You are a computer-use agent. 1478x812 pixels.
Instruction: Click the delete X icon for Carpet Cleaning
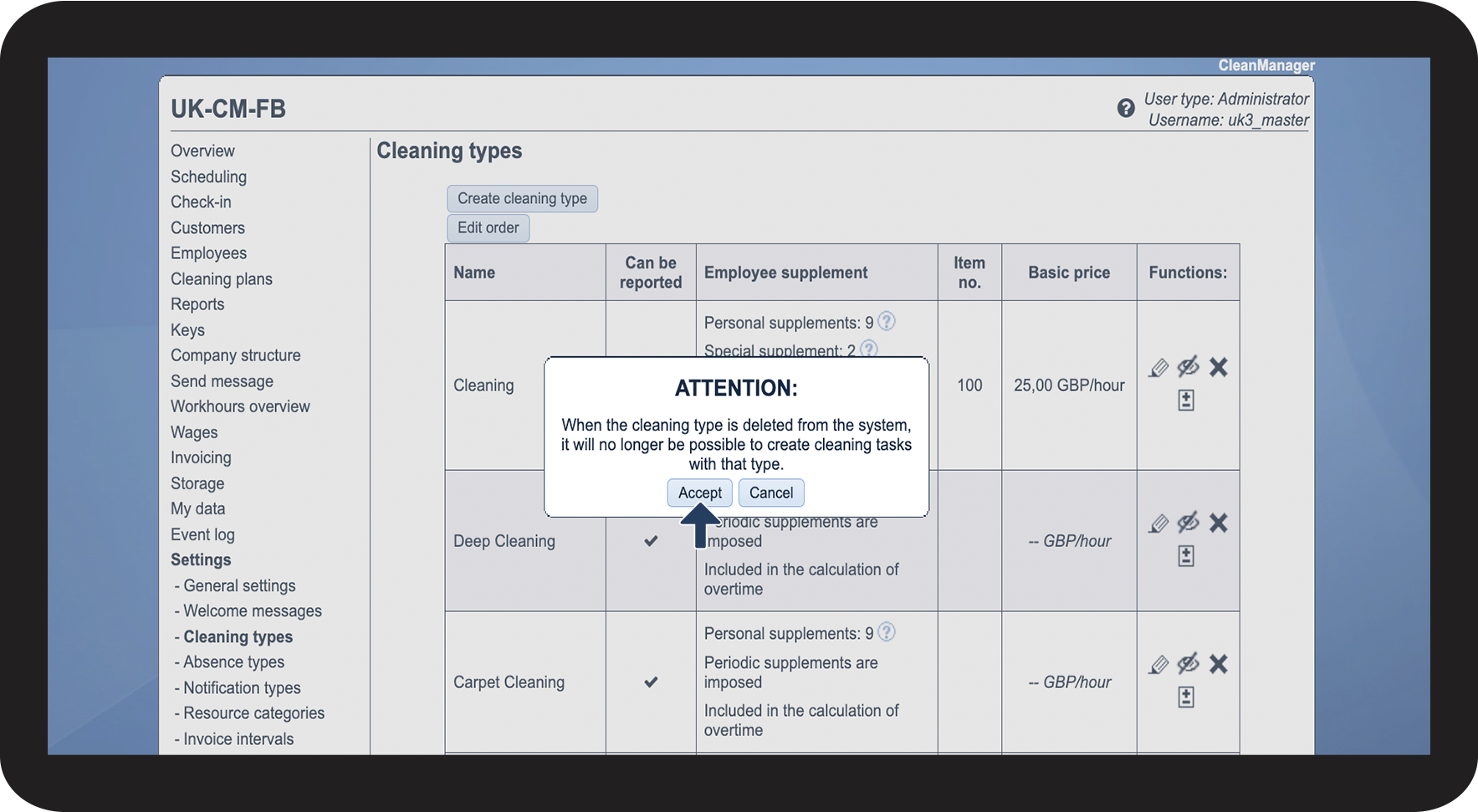click(1218, 664)
